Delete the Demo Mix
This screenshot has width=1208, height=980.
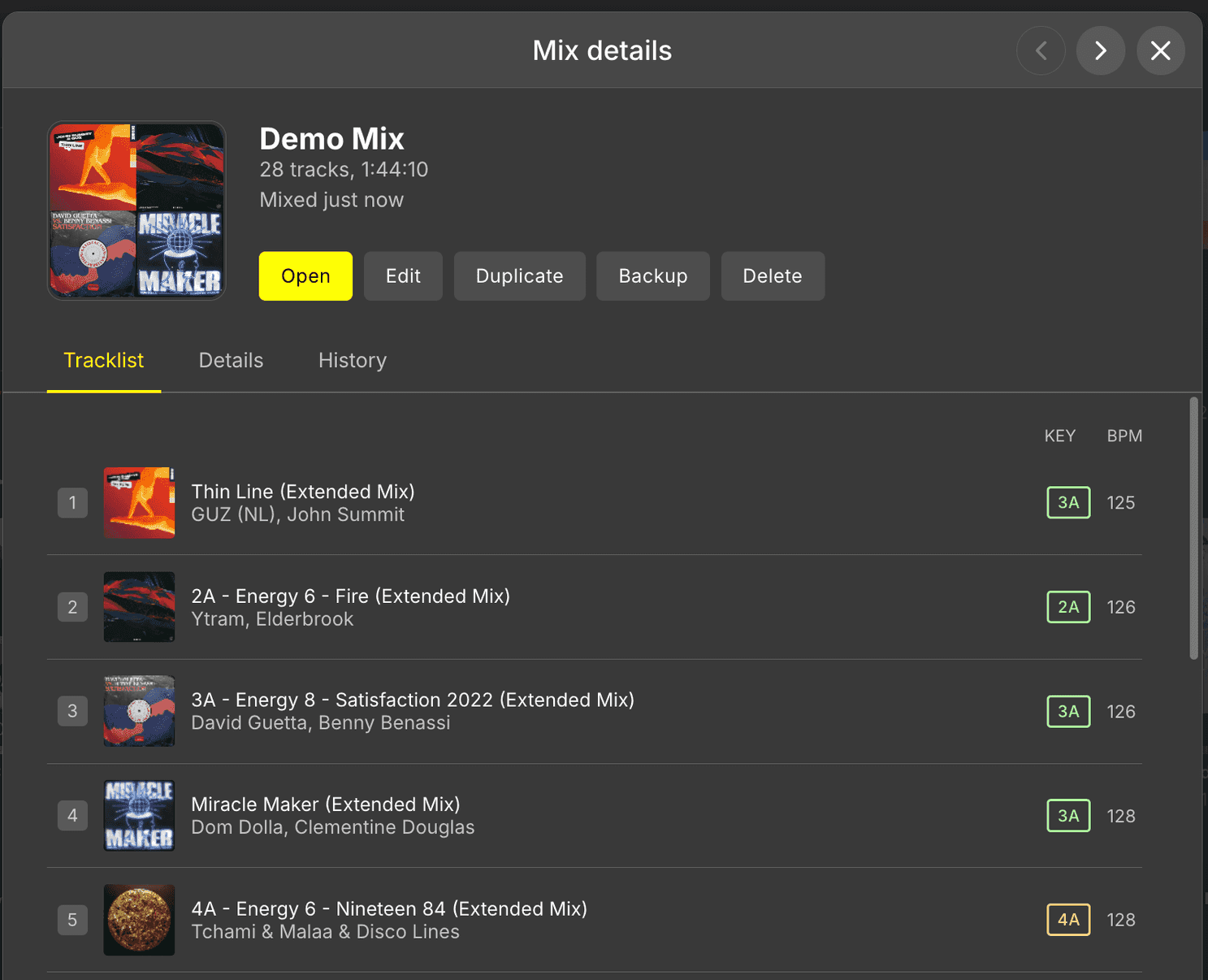772,276
